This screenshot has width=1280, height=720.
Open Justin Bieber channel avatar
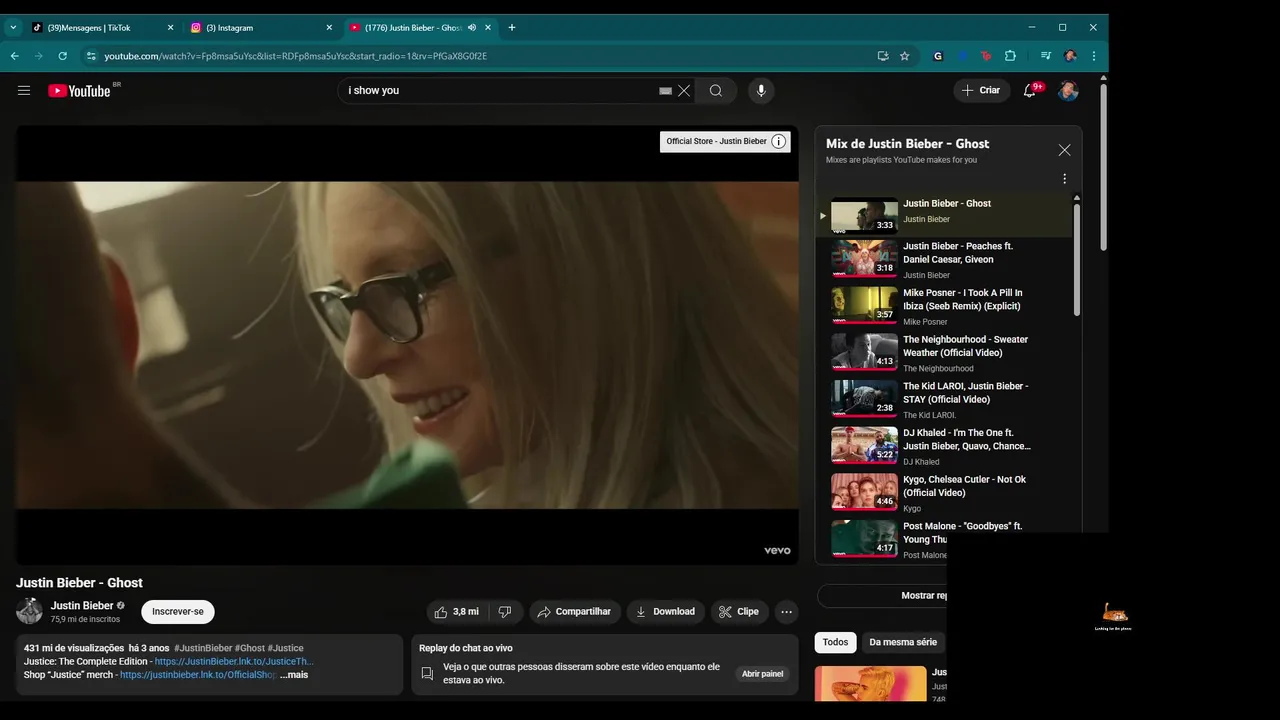coord(29,611)
